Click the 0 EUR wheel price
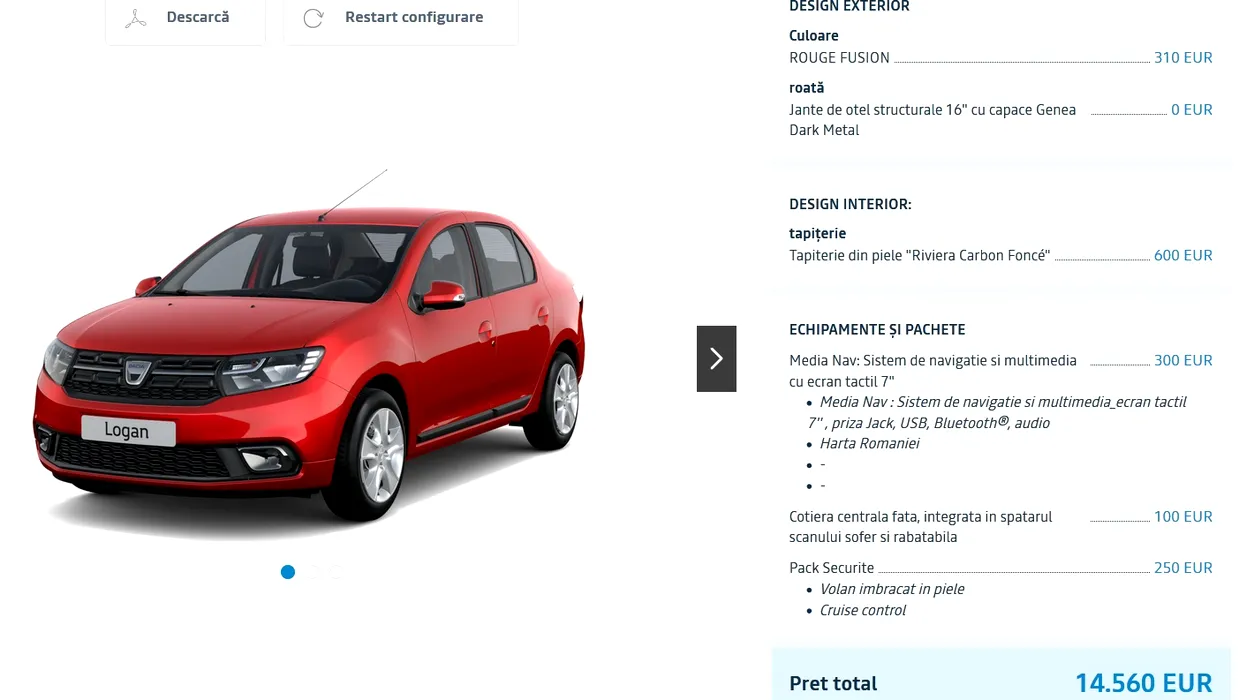Viewport: 1239px width, 700px height. (x=1192, y=110)
